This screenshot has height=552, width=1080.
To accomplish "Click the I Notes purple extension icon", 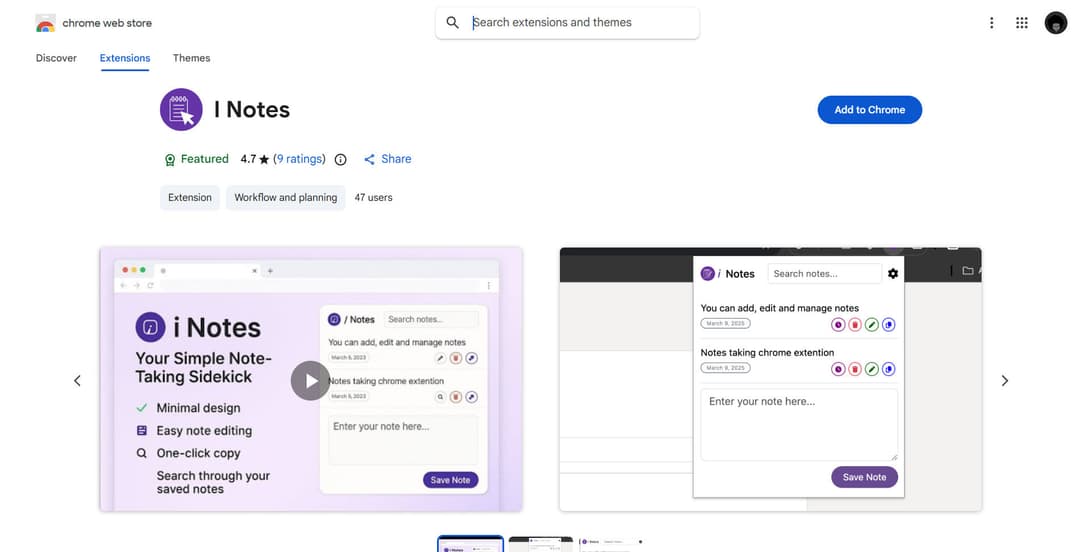I will coord(181,110).
